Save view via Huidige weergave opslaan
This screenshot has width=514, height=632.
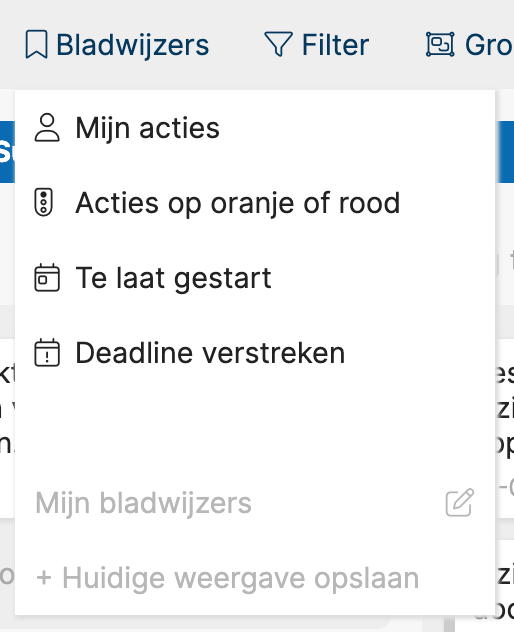227,578
